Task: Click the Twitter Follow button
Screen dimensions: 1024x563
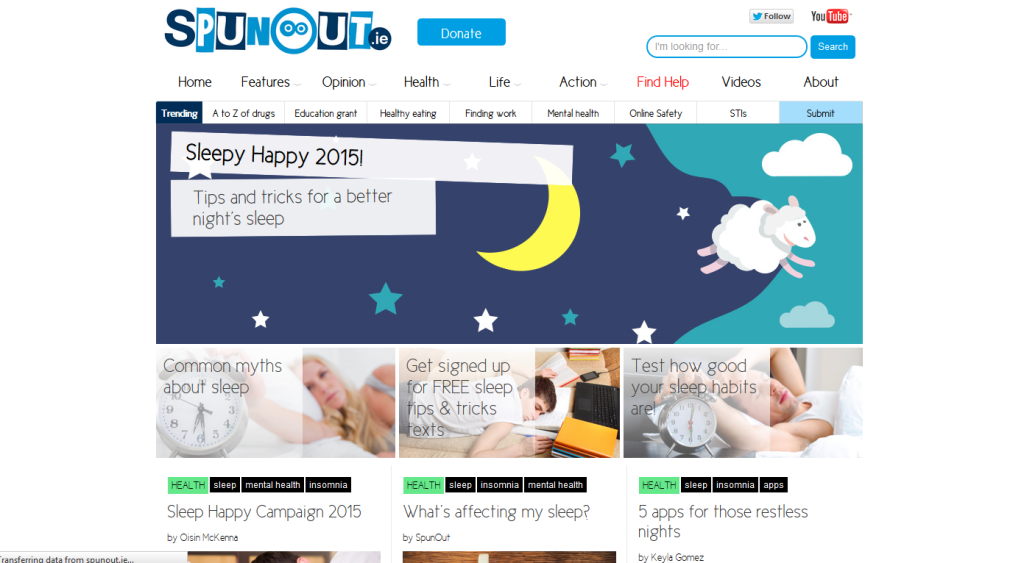Action: point(771,16)
